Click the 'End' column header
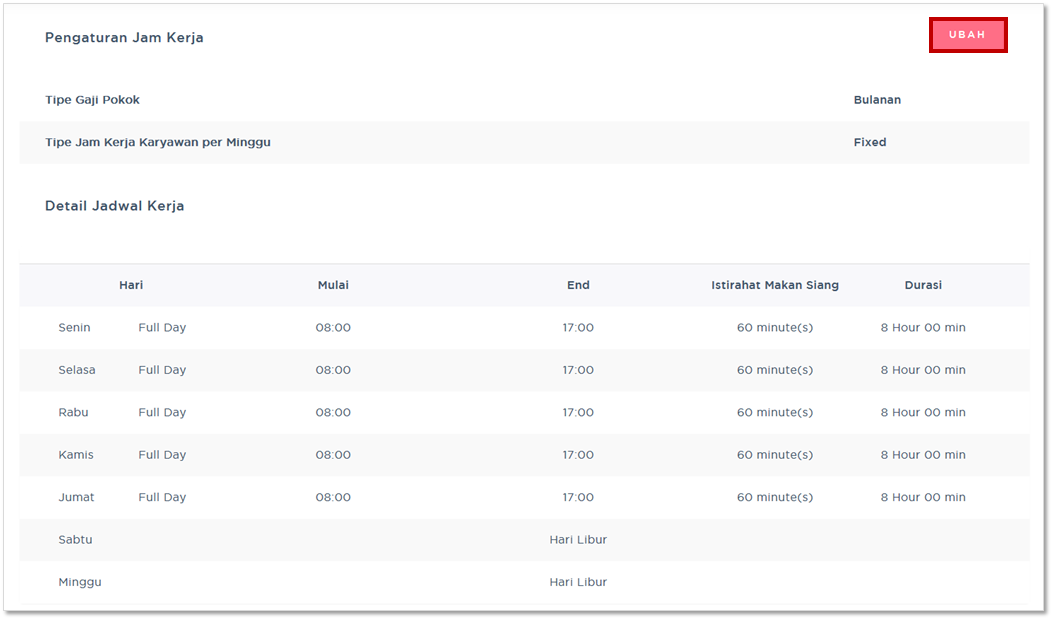1053x620 pixels. pyautogui.click(x=578, y=285)
